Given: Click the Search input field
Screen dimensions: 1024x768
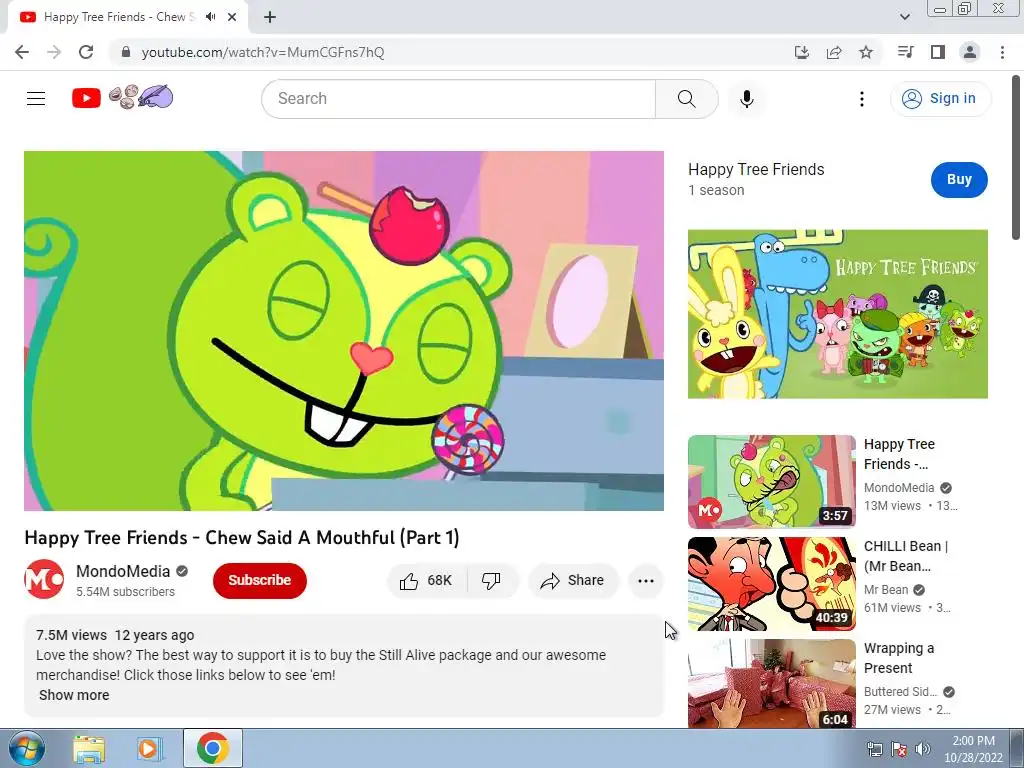Looking at the screenshot, I should [459, 99].
